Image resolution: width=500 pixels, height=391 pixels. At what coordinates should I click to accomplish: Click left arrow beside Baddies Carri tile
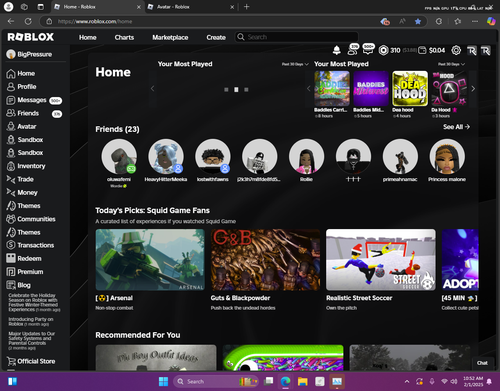click(x=308, y=89)
